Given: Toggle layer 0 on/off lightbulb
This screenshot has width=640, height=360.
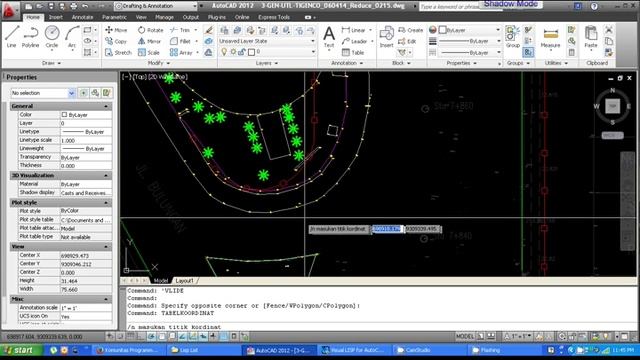Looking at the screenshot, I should click(x=224, y=52).
